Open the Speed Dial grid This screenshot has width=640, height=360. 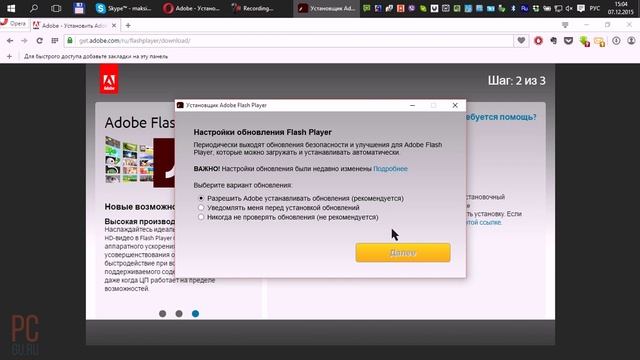click(55, 40)
